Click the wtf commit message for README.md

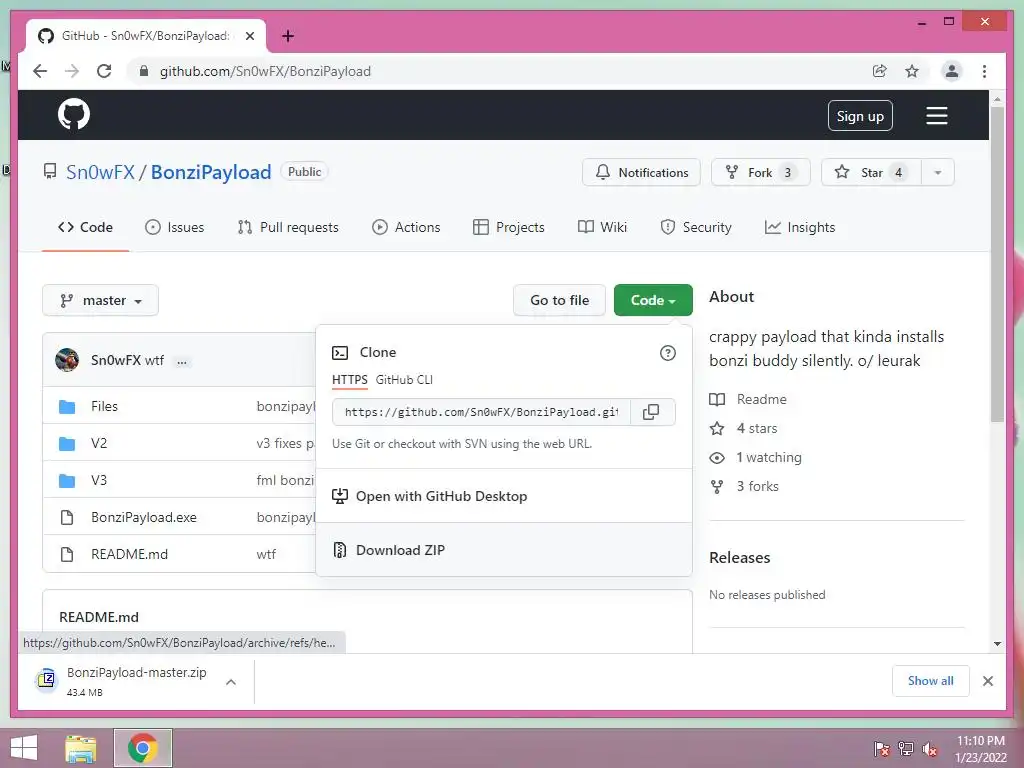(266, 554)
